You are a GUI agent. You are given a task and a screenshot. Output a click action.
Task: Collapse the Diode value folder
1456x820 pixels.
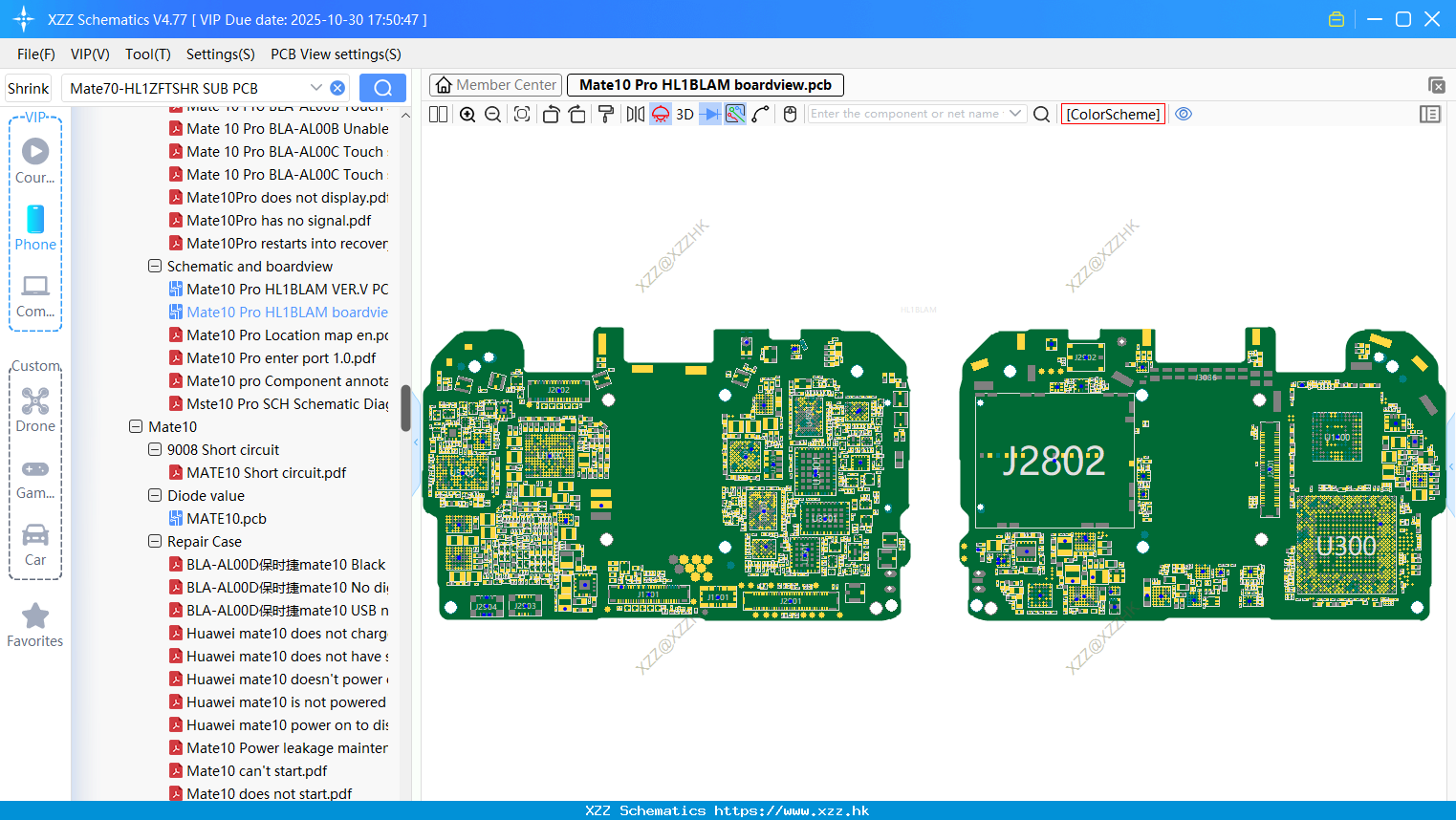pos(155,495)
